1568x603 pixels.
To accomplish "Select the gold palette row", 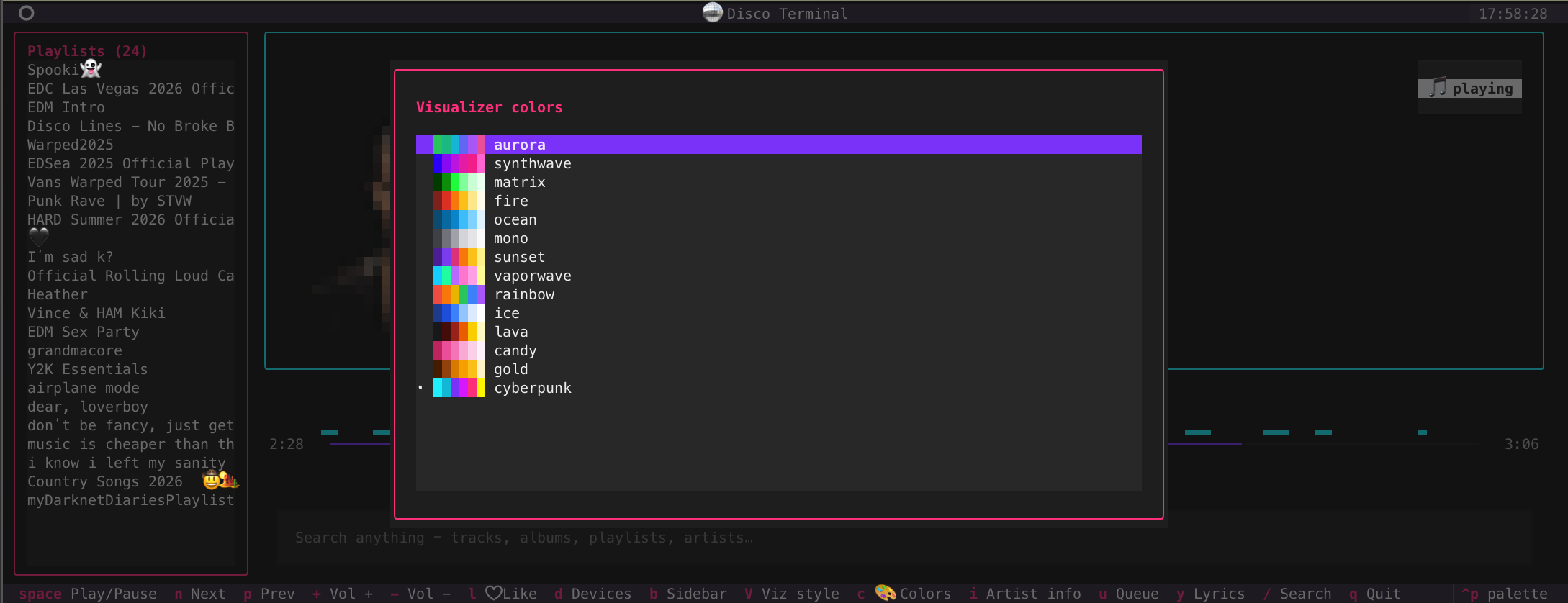I will click(778, 369).
